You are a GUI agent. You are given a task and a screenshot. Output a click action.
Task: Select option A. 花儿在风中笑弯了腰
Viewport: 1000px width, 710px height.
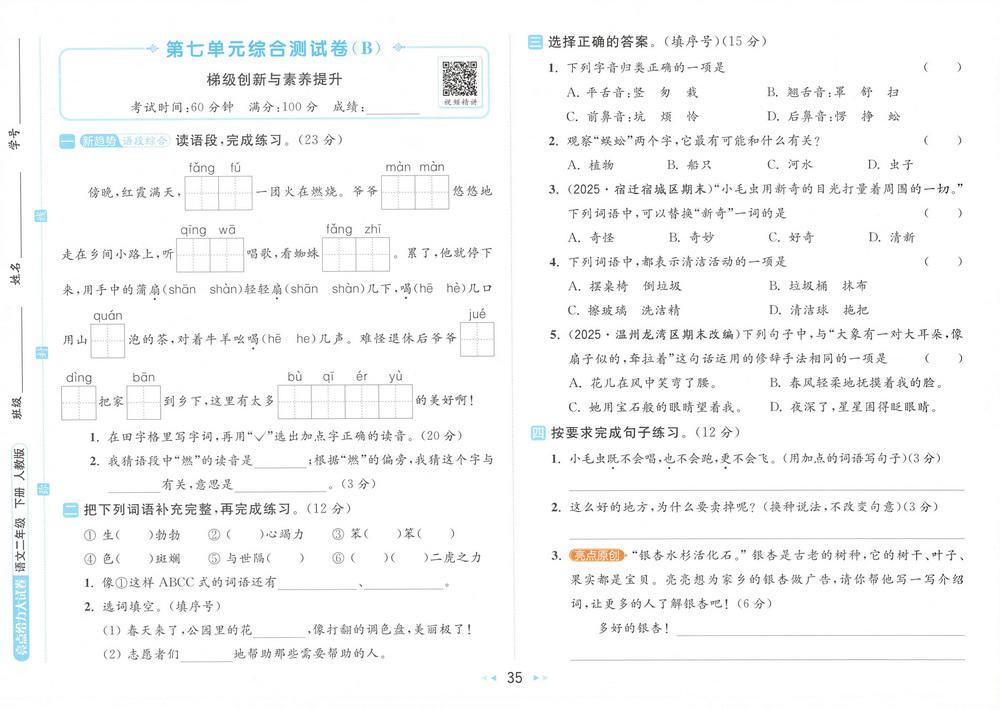pos(643,383)
